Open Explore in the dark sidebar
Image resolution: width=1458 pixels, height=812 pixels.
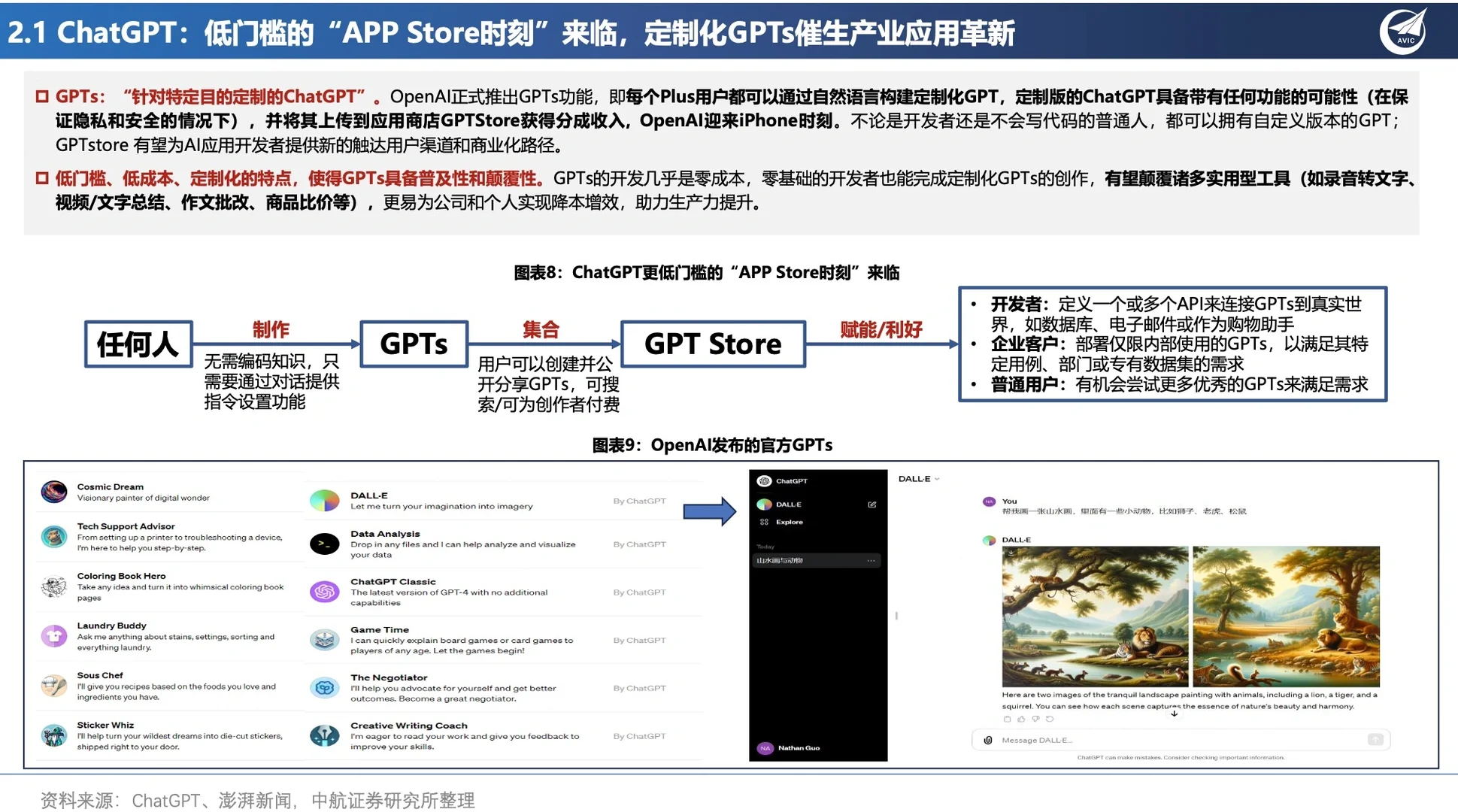(x=781, y=522)
